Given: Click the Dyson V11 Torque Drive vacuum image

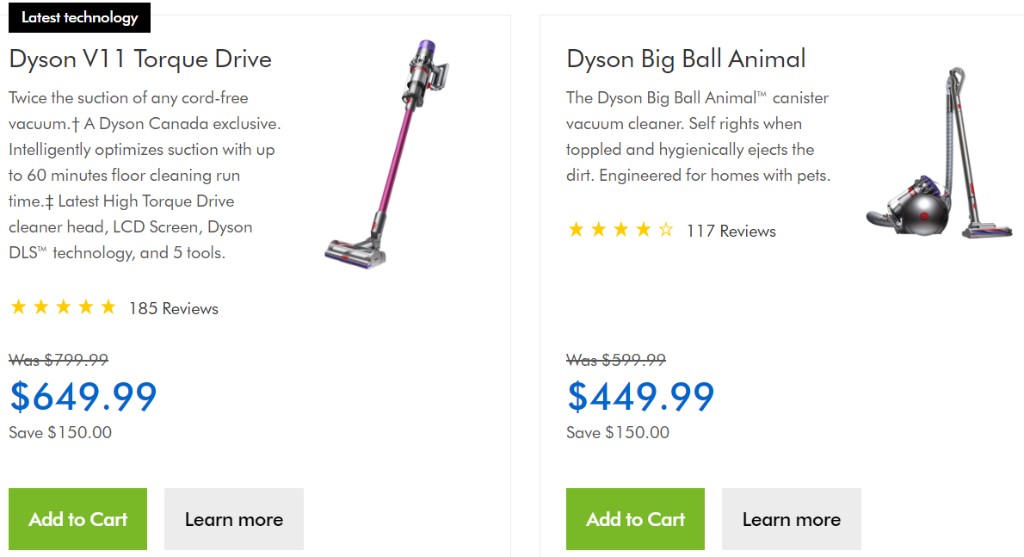Looking at the screenshot, I should pyautogui.click(x=385, y=152).
